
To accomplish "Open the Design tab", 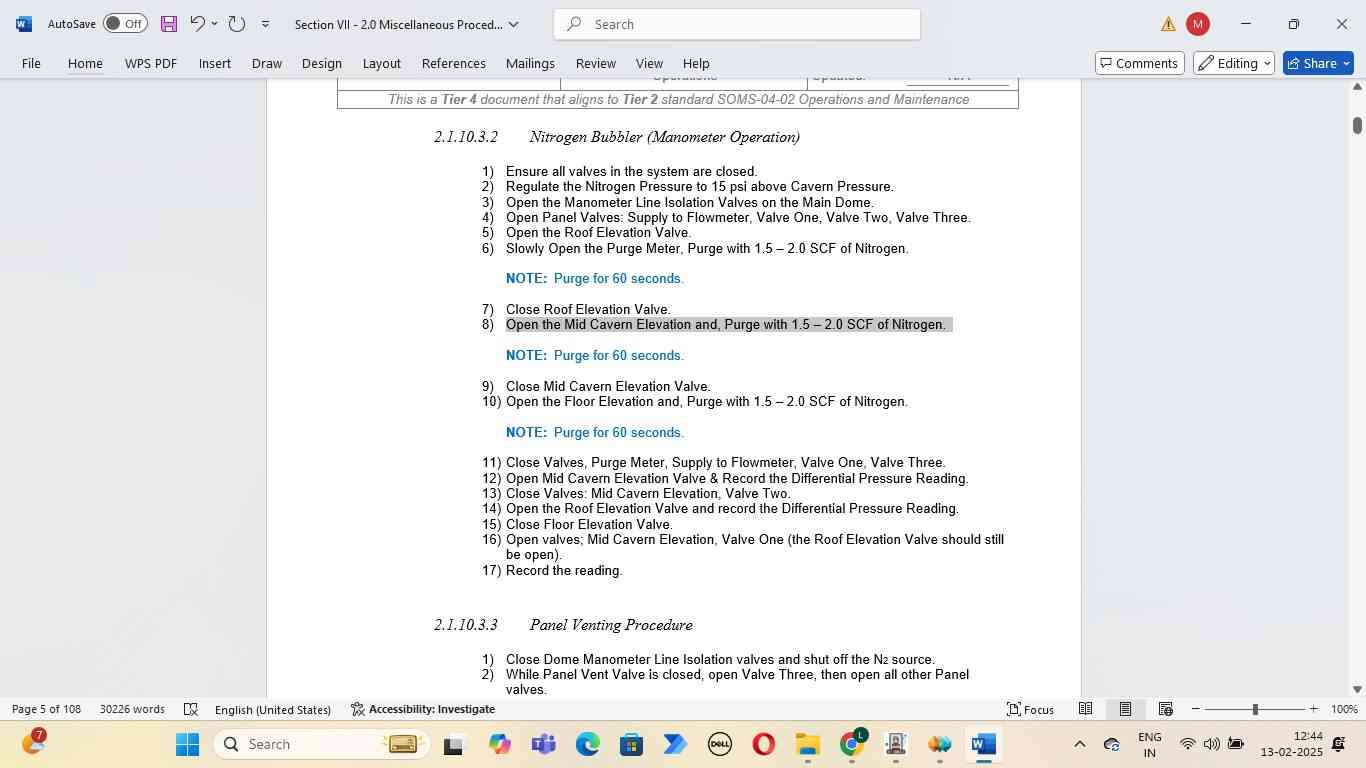I will (x=322, y=63).
